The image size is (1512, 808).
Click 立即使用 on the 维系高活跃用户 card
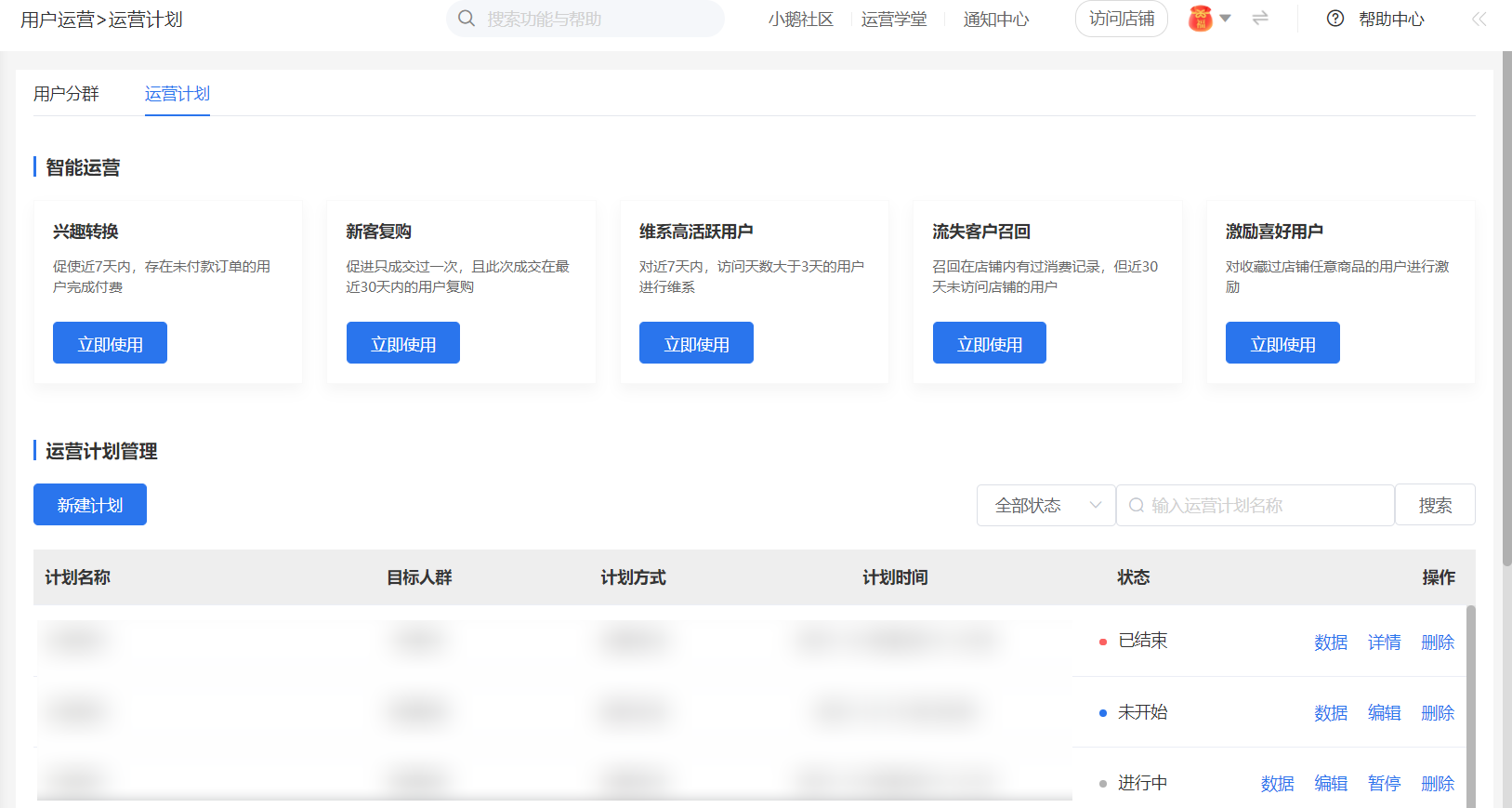coord(696,343)
